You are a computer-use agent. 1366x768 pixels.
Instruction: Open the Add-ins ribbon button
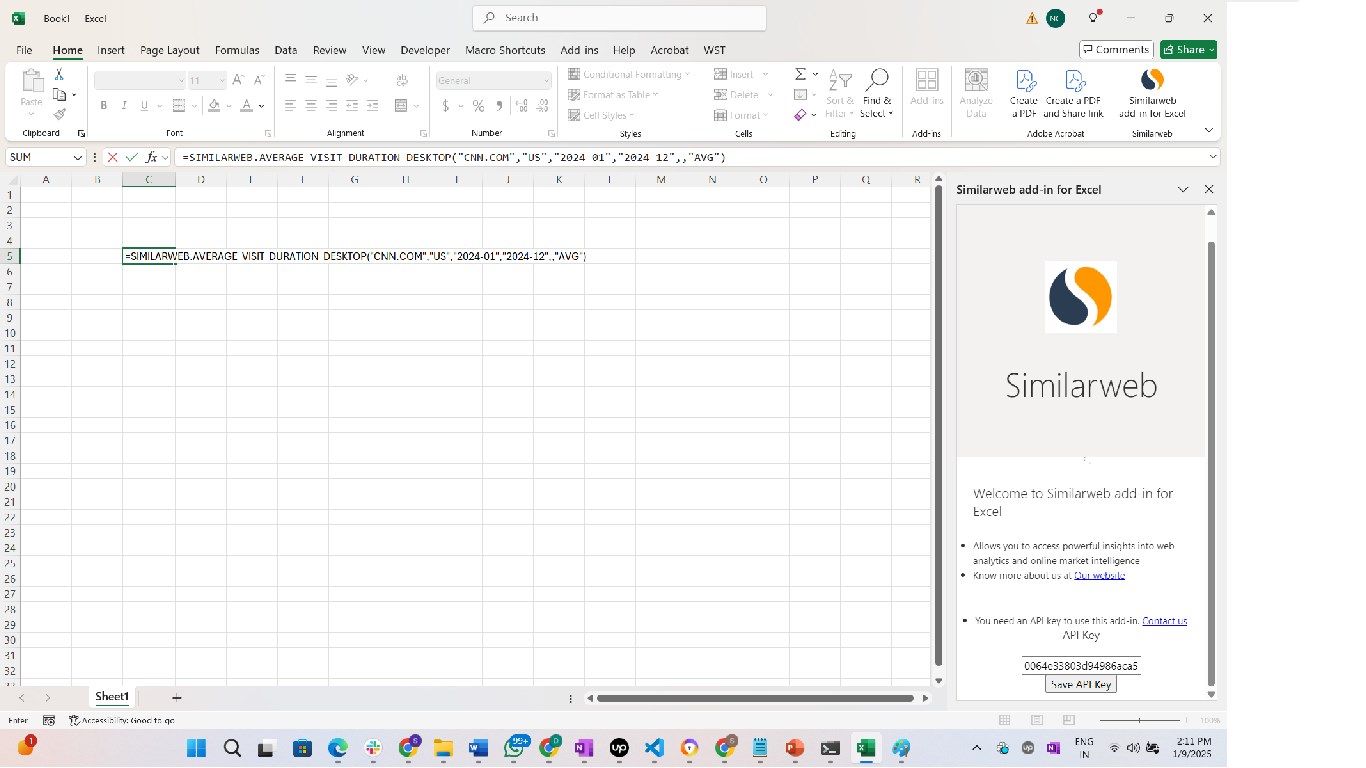pyautogui.click(x=927, y=88)
